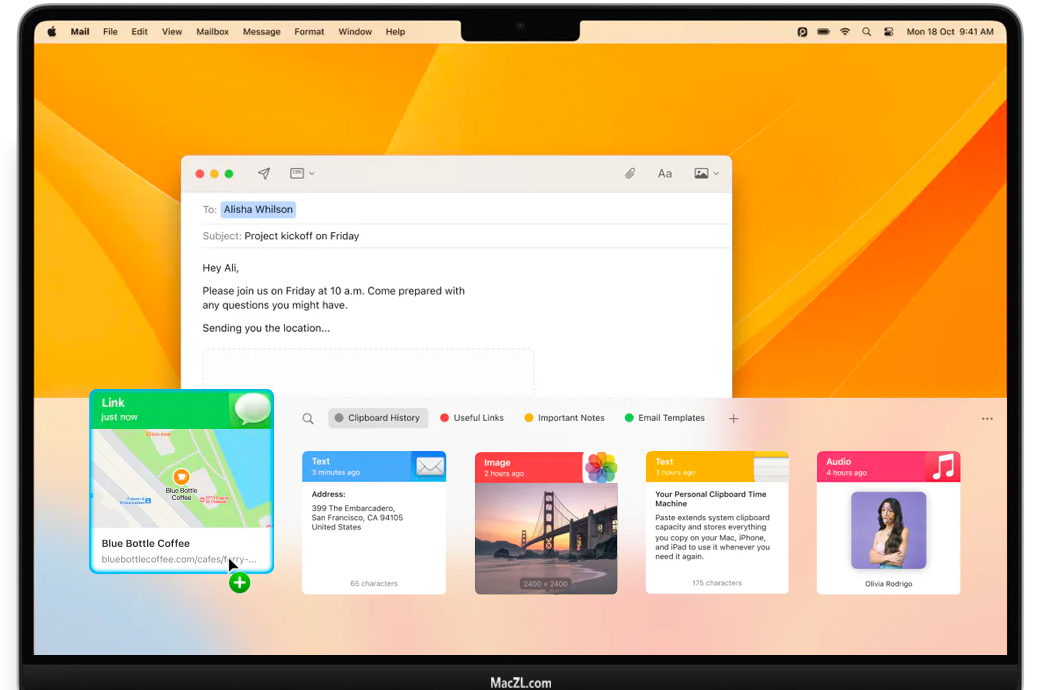Open Control Center in the menu bar
1040x690 pixels.
pyautogui.click(x=888, y=31)
